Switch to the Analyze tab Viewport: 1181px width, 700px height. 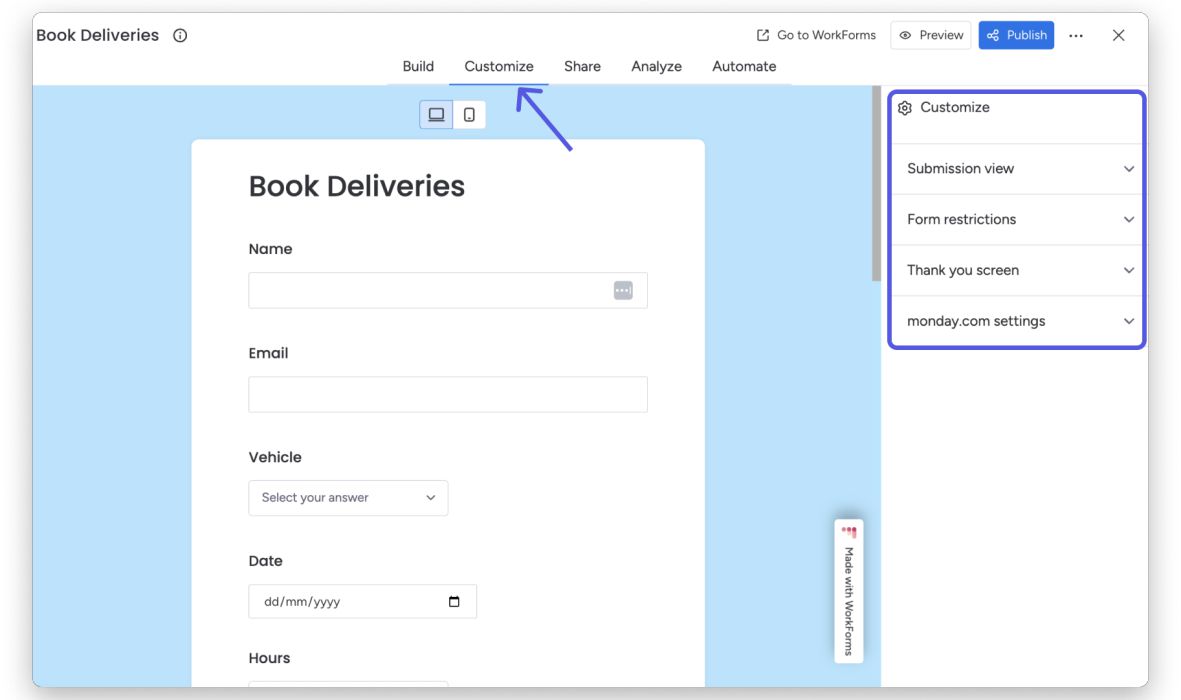point(656,66)
